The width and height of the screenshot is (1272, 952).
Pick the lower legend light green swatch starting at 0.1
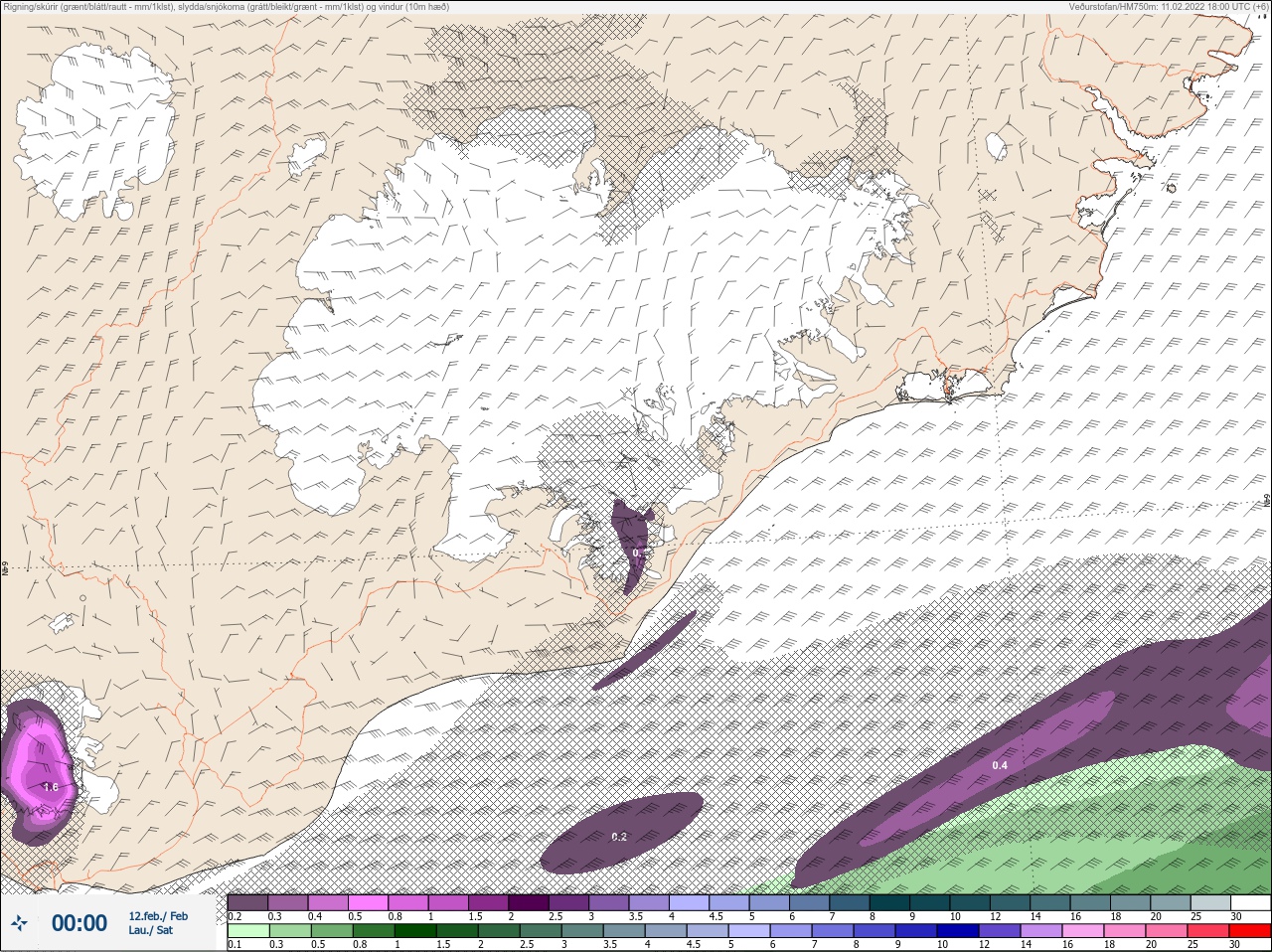247,931
